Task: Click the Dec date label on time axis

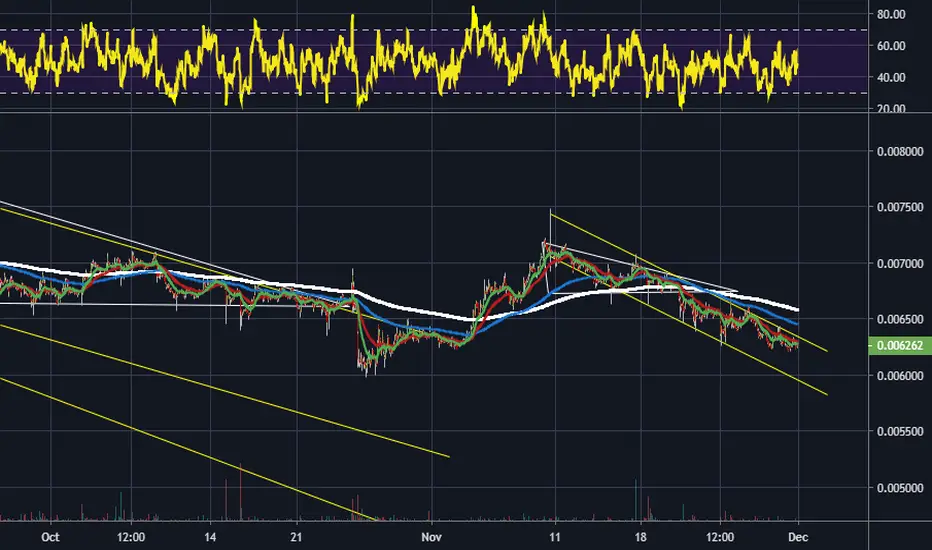Action: 798,537
